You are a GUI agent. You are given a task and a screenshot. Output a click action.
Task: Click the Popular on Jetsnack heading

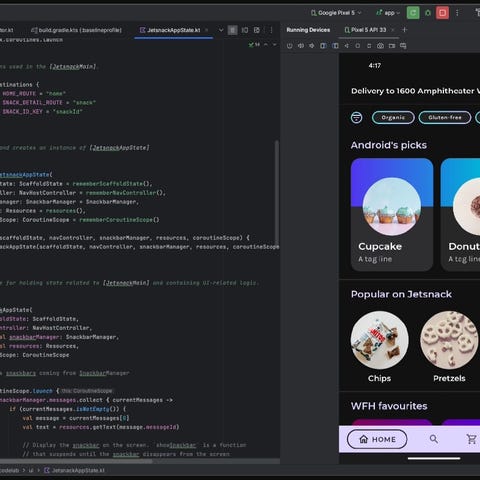pos(401,294)
